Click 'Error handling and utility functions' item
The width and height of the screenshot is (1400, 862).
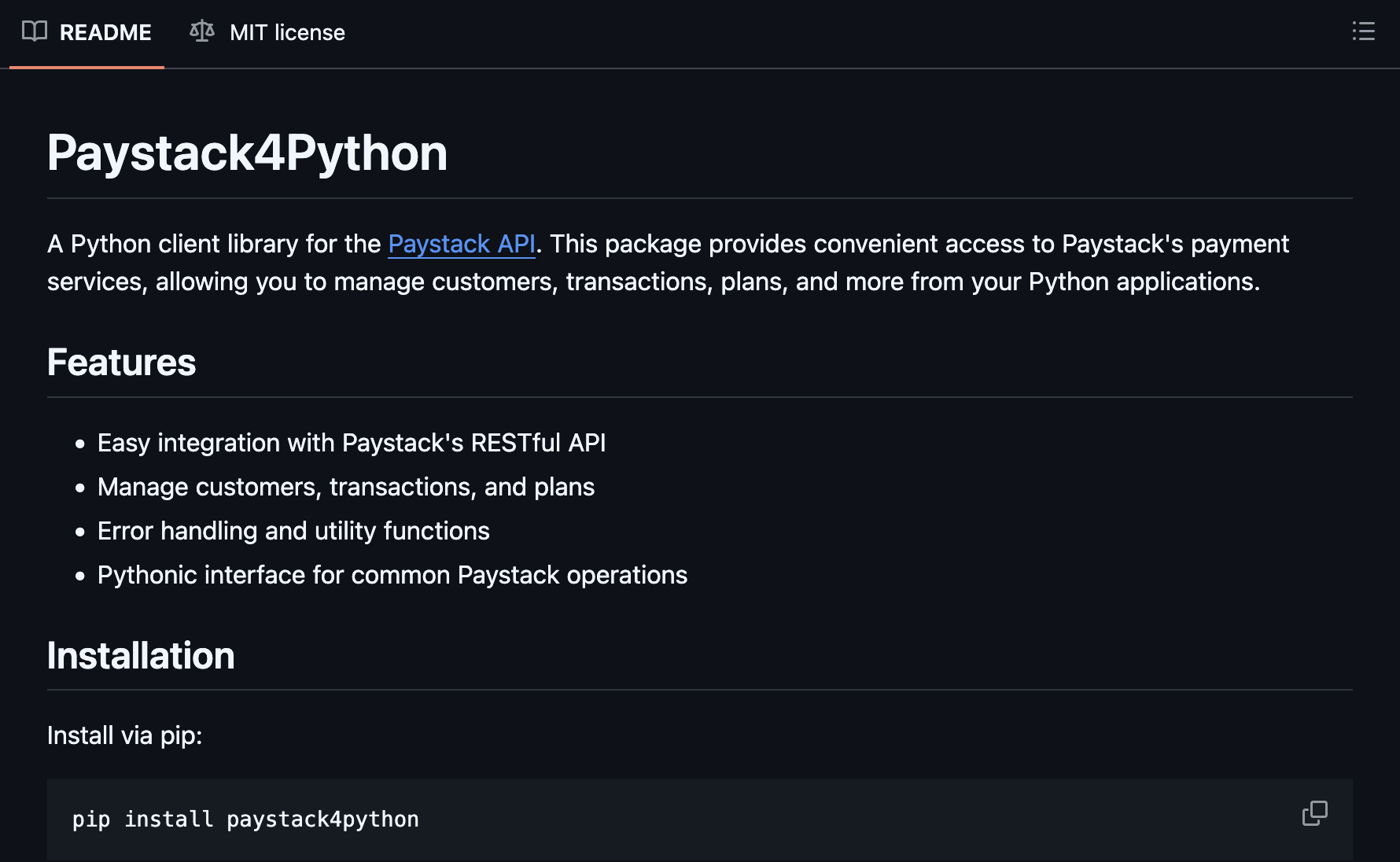[x=293, y=532]
